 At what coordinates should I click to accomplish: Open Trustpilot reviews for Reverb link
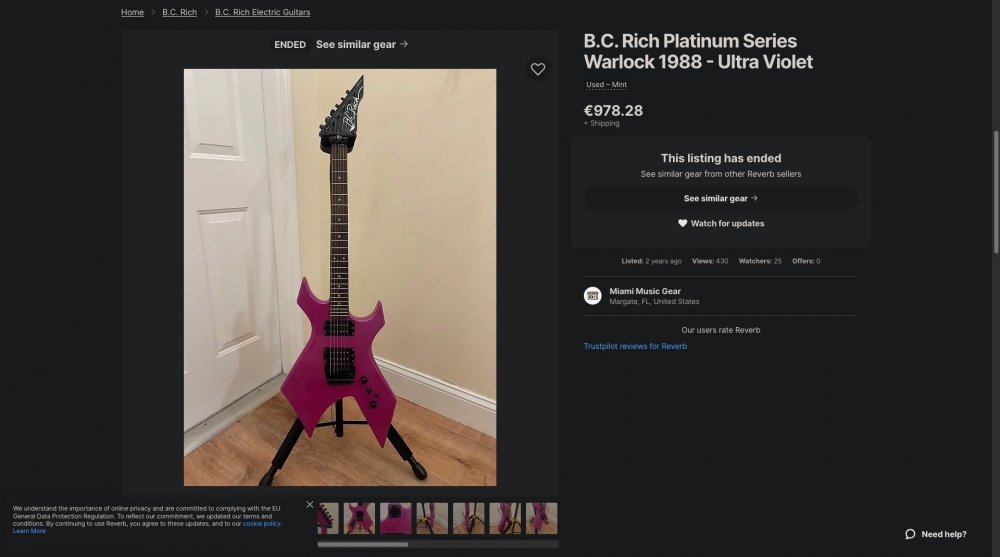(635, 346)
